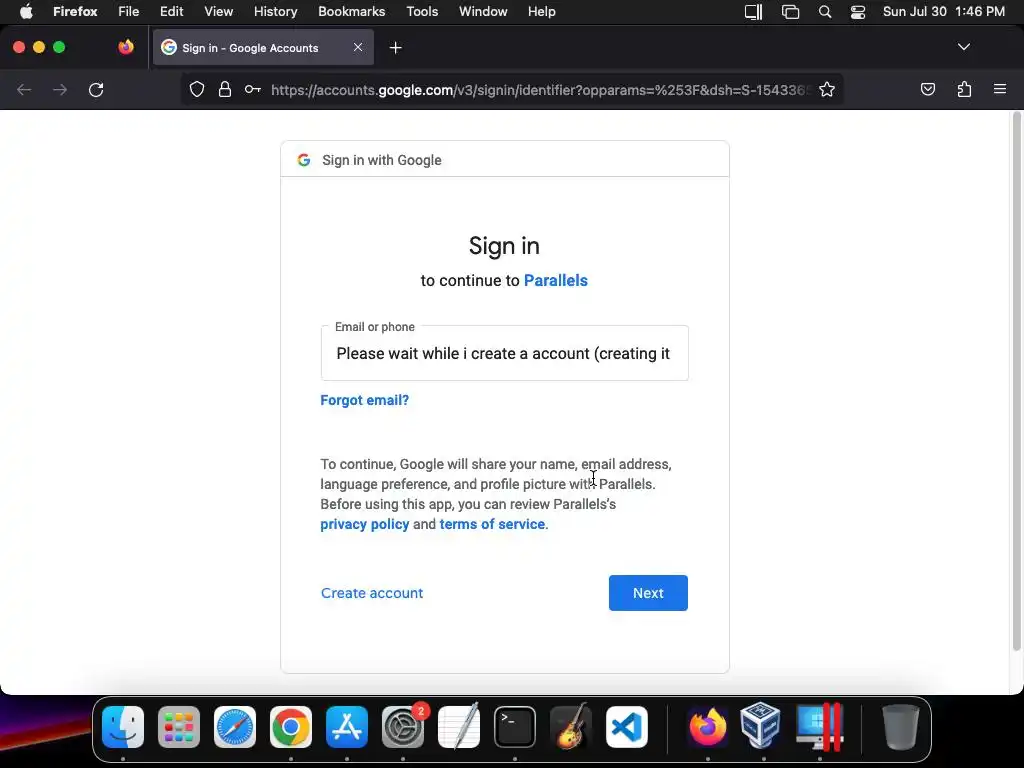The width and height of the screenshot is (1024, 768).
Task: Open the Pocket save icon
Action: pos(927,89)
